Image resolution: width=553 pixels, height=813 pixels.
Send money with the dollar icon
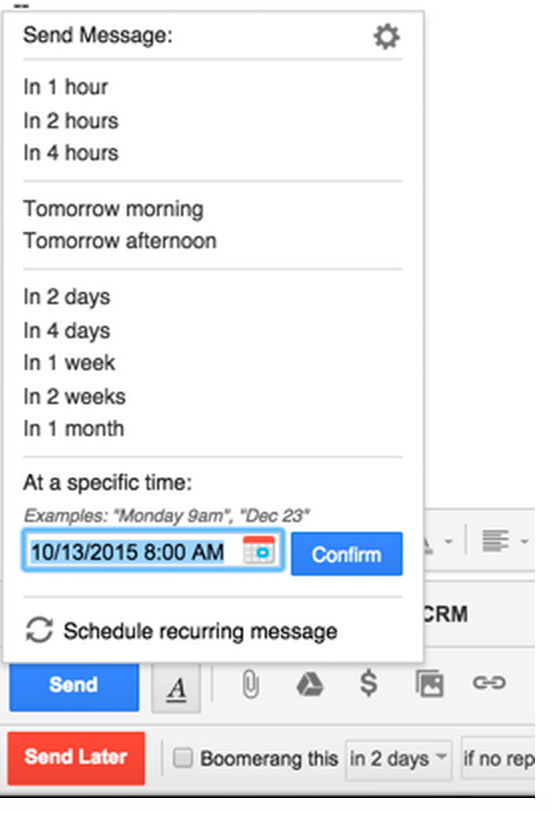368,683
